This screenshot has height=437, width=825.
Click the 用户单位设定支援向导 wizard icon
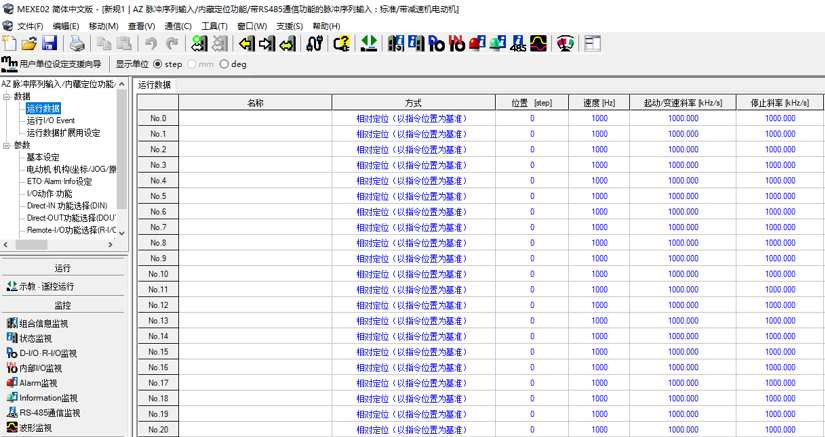click(10, 65)
